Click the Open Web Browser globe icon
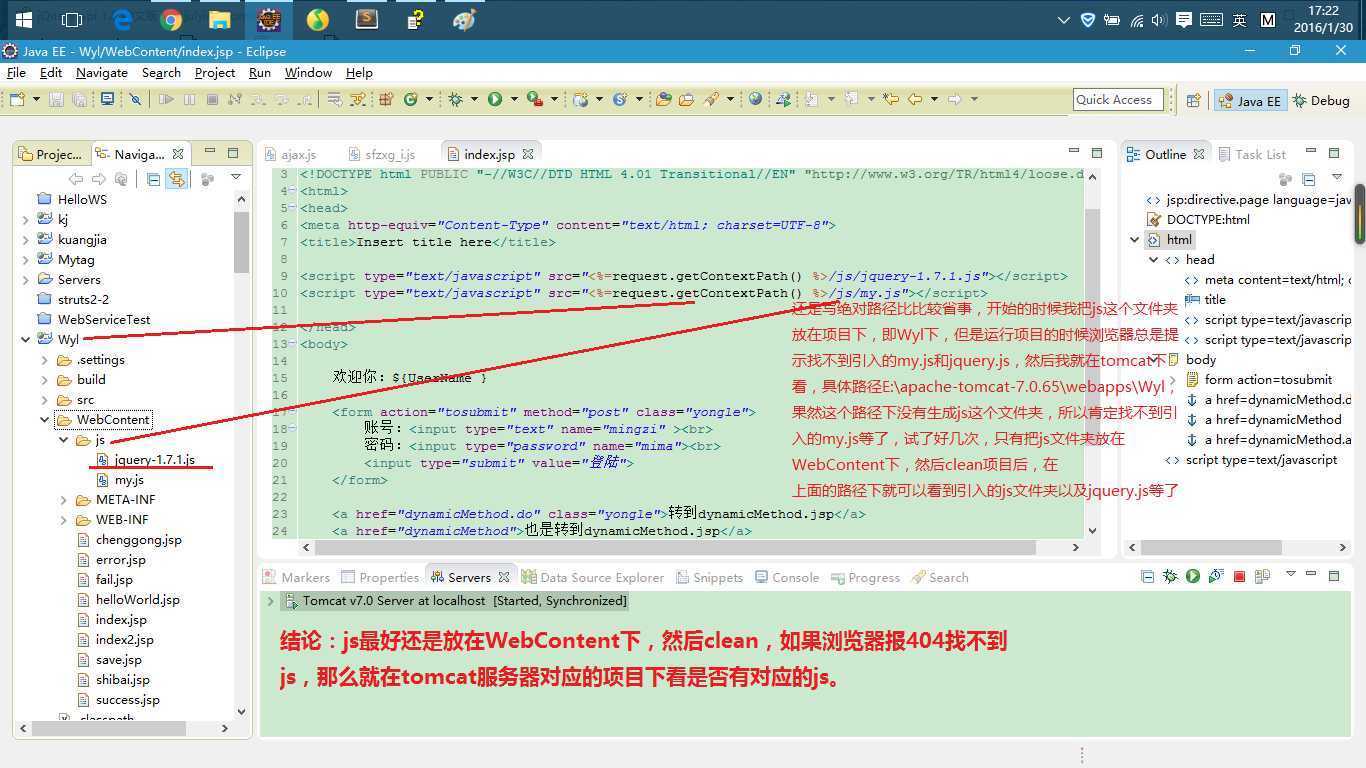The image size is (1366, 768). pyautogui.click(x=755, y=99)
